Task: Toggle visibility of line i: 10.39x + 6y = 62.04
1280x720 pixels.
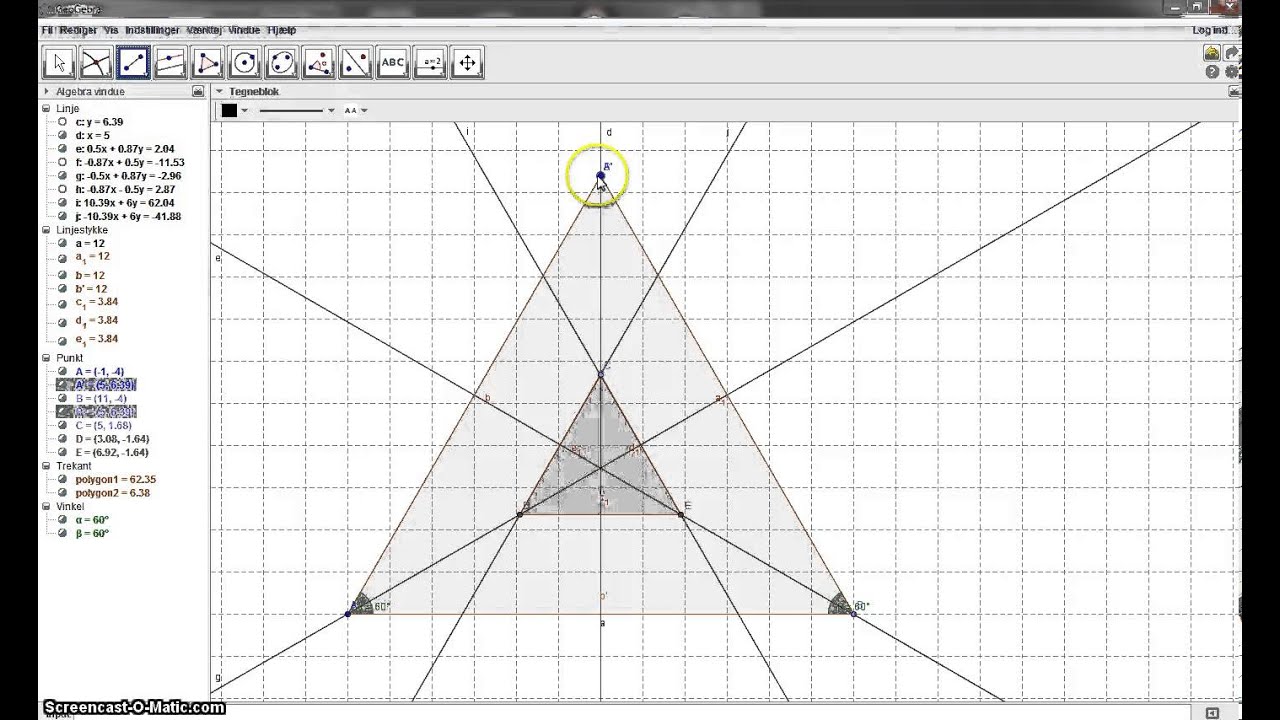Action: coord(62,203)
